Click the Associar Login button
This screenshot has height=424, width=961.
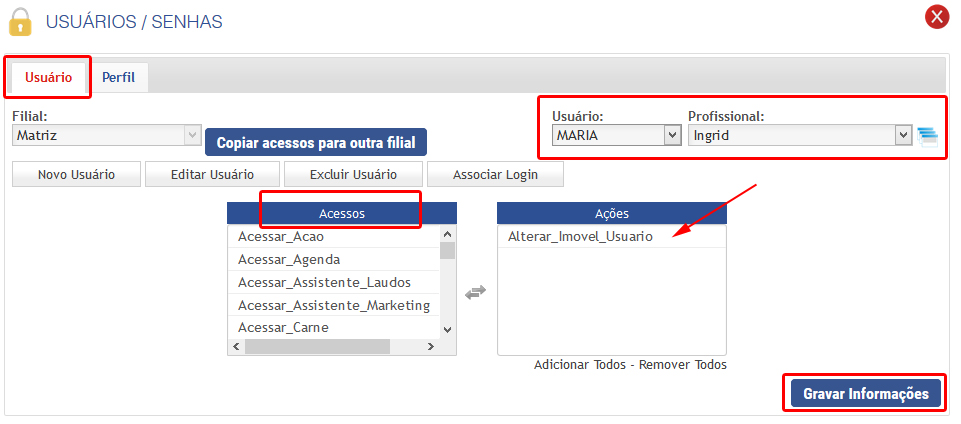coord(495,174)
